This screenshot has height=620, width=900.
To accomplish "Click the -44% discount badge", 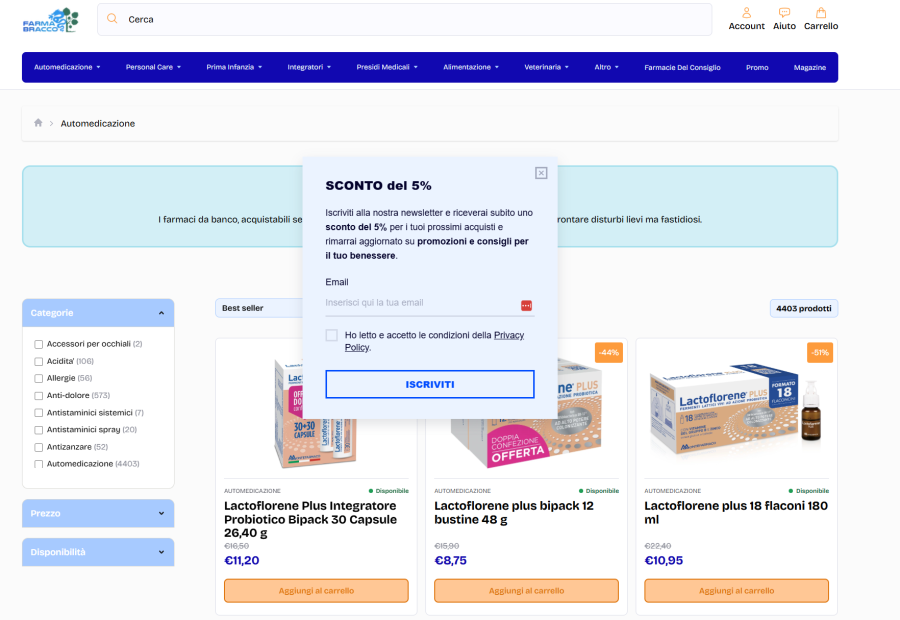I will pyautogui.click(x=609, y=352).
